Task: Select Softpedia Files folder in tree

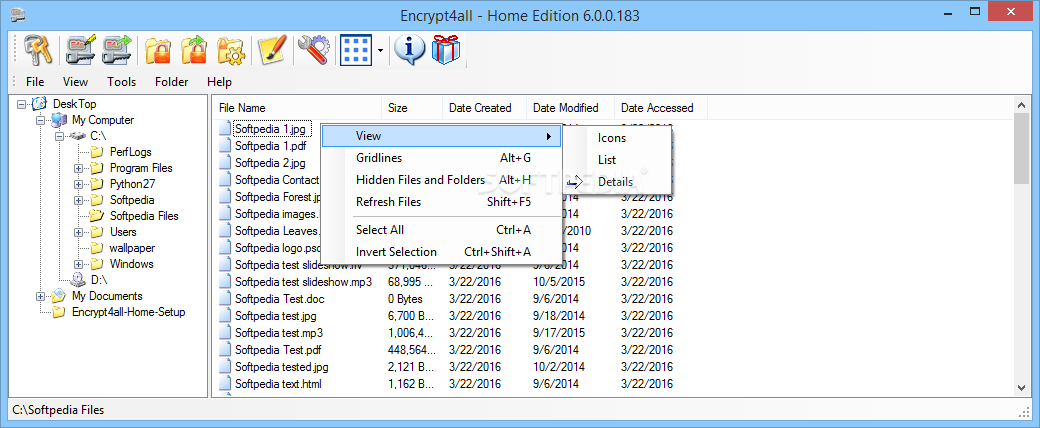Action: point(144,216)
